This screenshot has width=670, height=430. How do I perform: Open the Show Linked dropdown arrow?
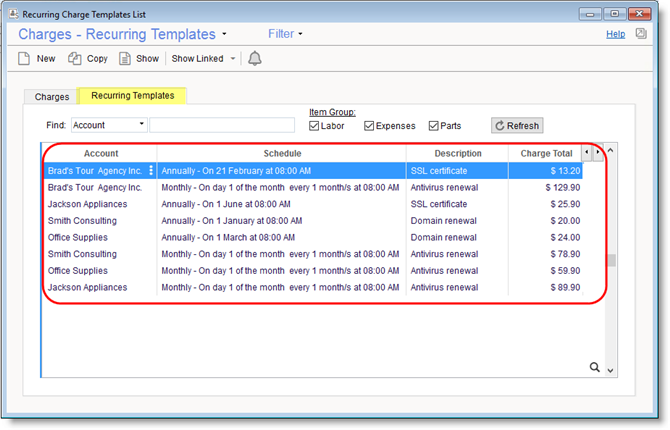click(233, 59)
